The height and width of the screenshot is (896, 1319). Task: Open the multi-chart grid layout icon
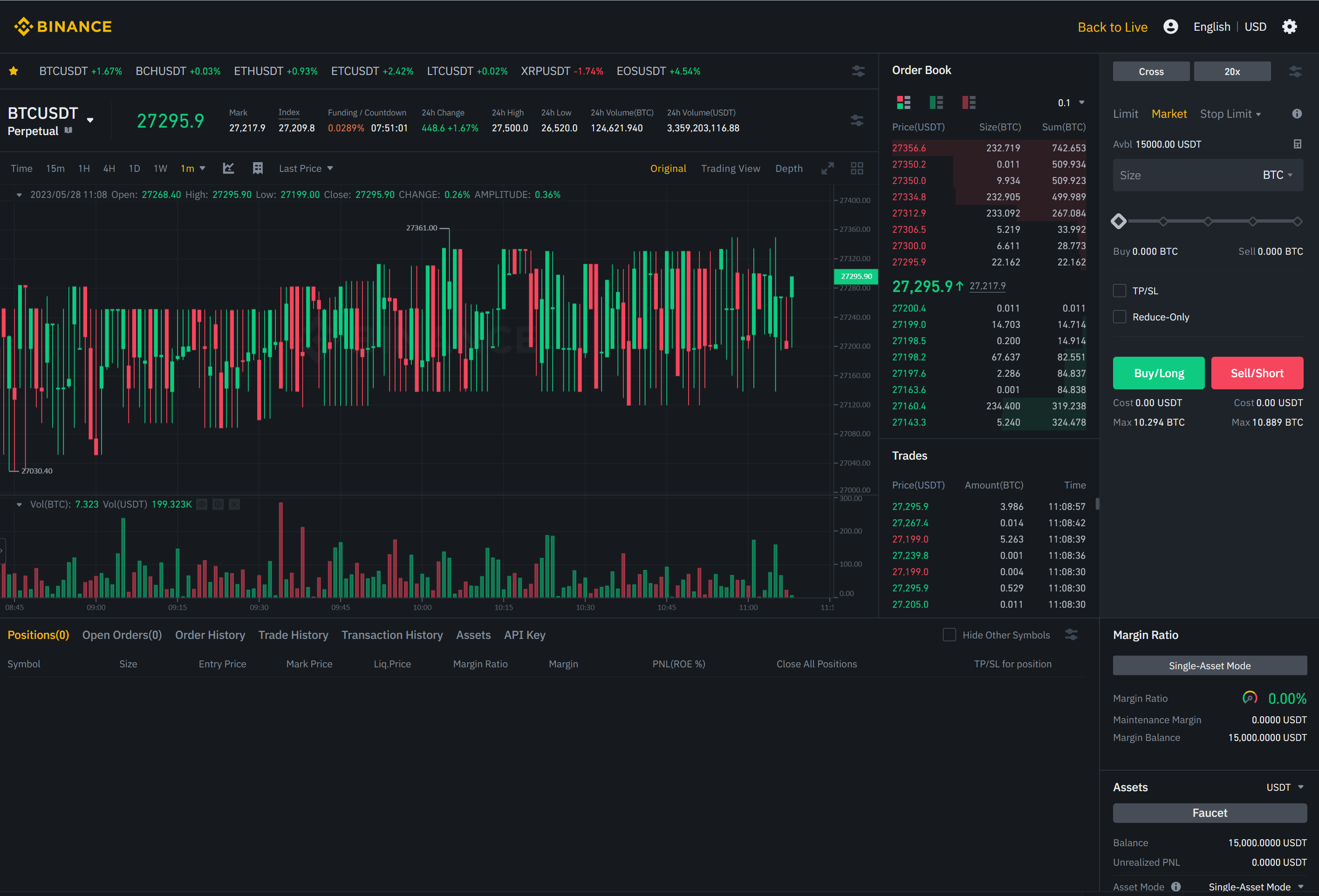857,168
